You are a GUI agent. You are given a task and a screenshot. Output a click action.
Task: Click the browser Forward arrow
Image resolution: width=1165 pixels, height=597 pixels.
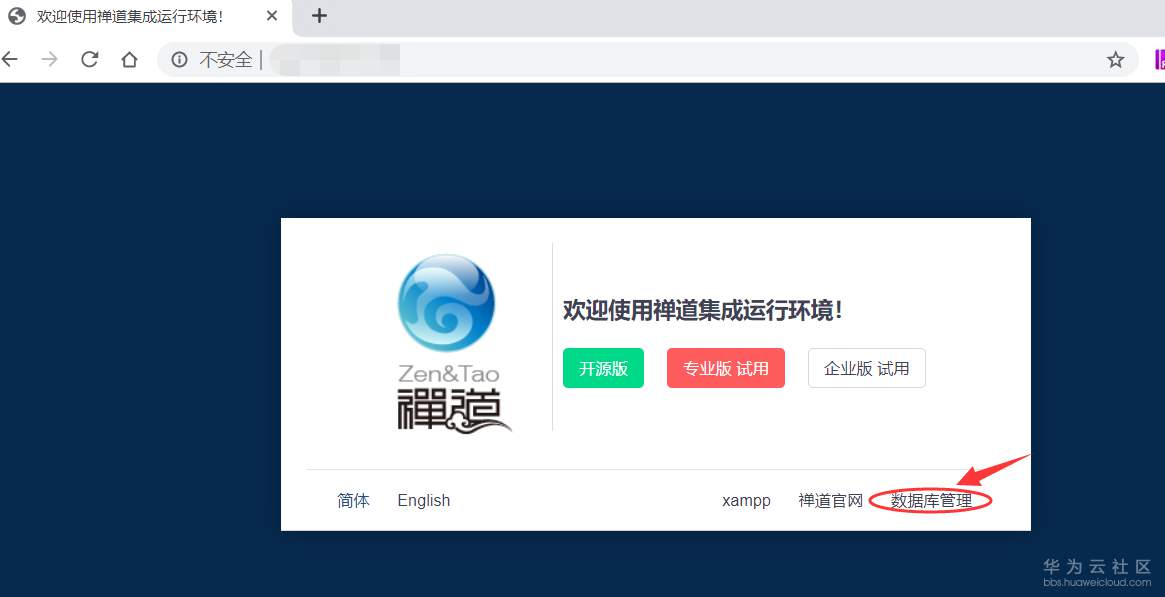click(x=48, y=59)
